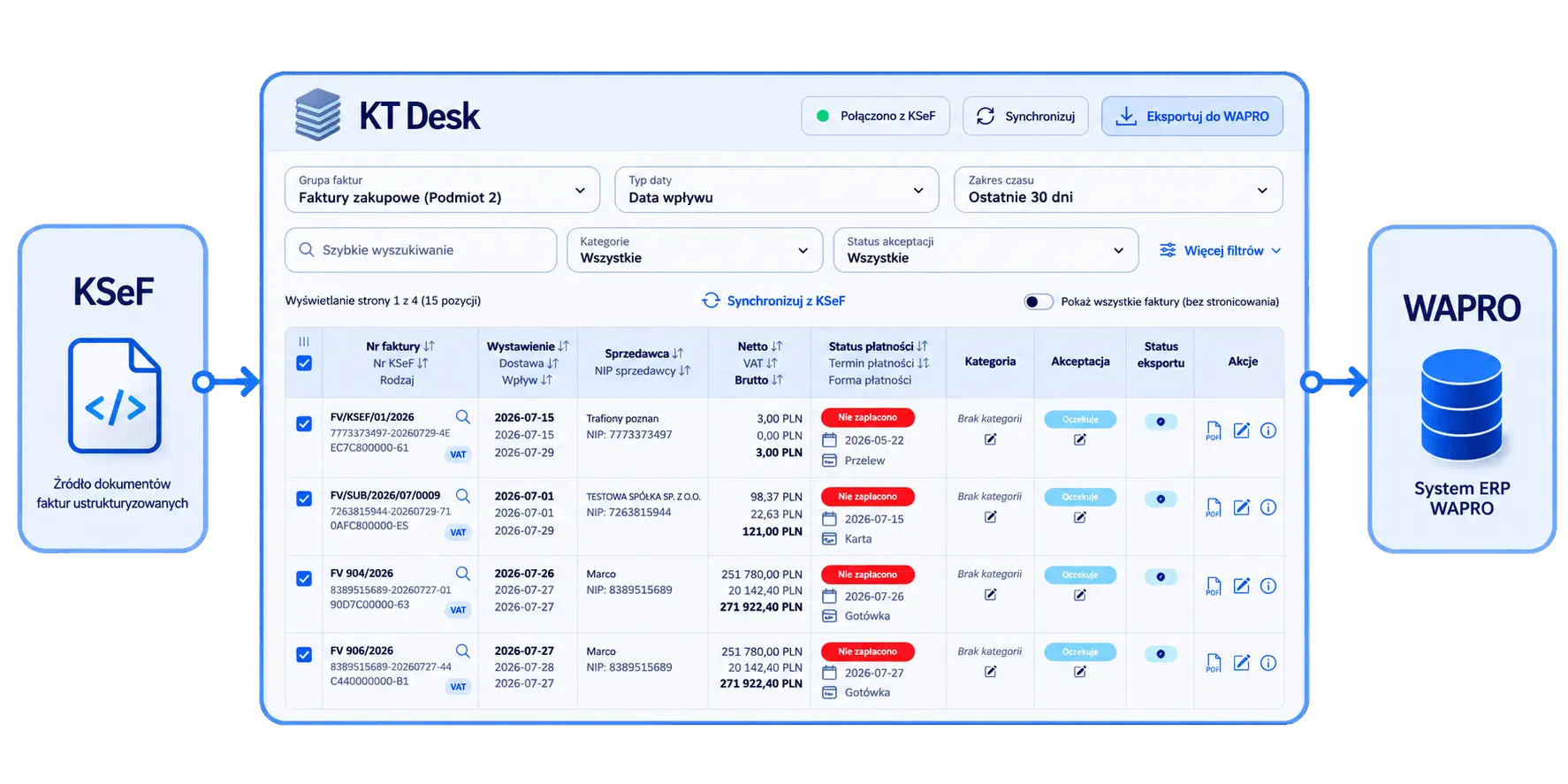Open the Grupa faktur dropdown
Screen dimensions: 1568x784
click(442, 190)
